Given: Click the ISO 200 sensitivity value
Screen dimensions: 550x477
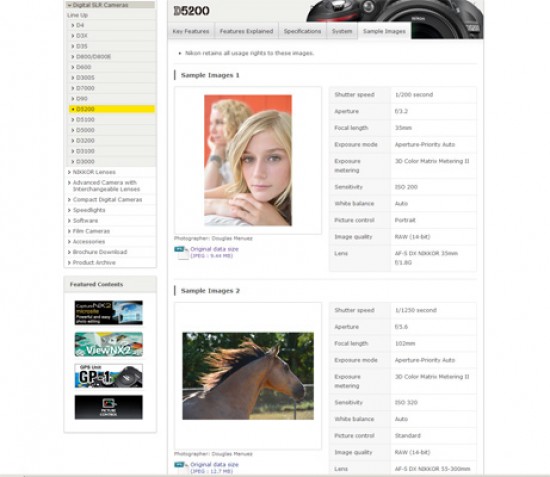Looking at the screenshot, I should pos(406,187).
